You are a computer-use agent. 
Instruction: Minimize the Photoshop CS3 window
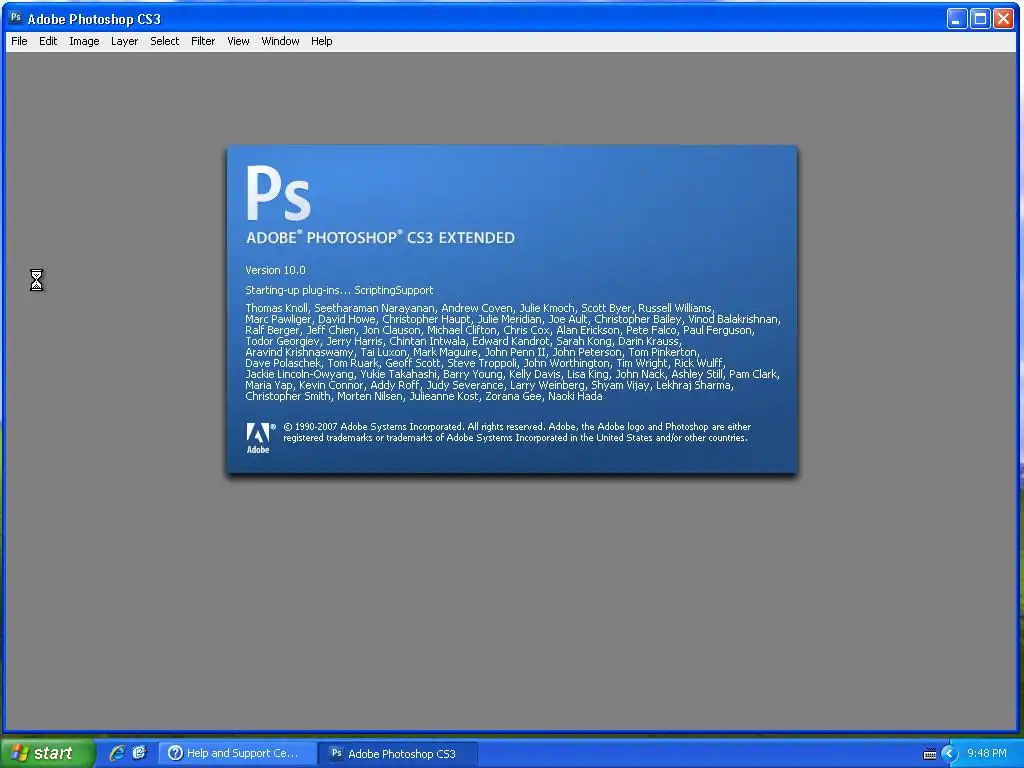957,18
